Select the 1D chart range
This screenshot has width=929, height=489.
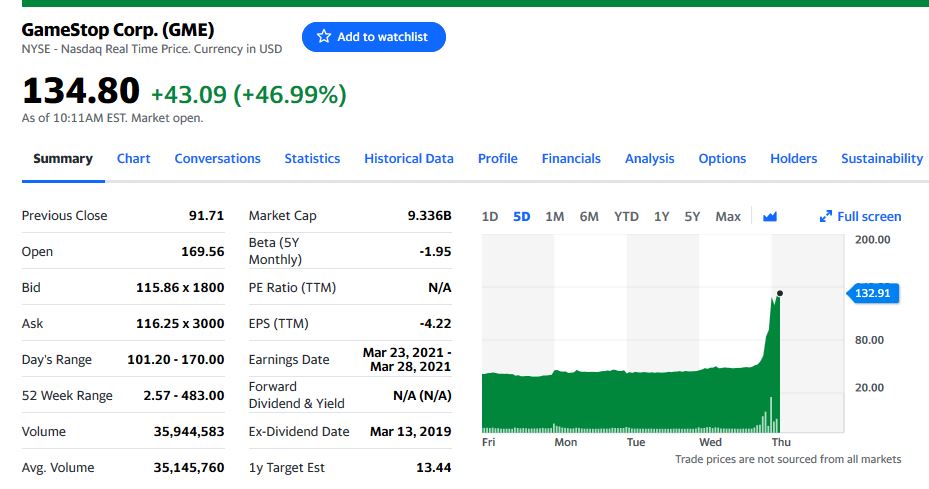tap(490, 216)
